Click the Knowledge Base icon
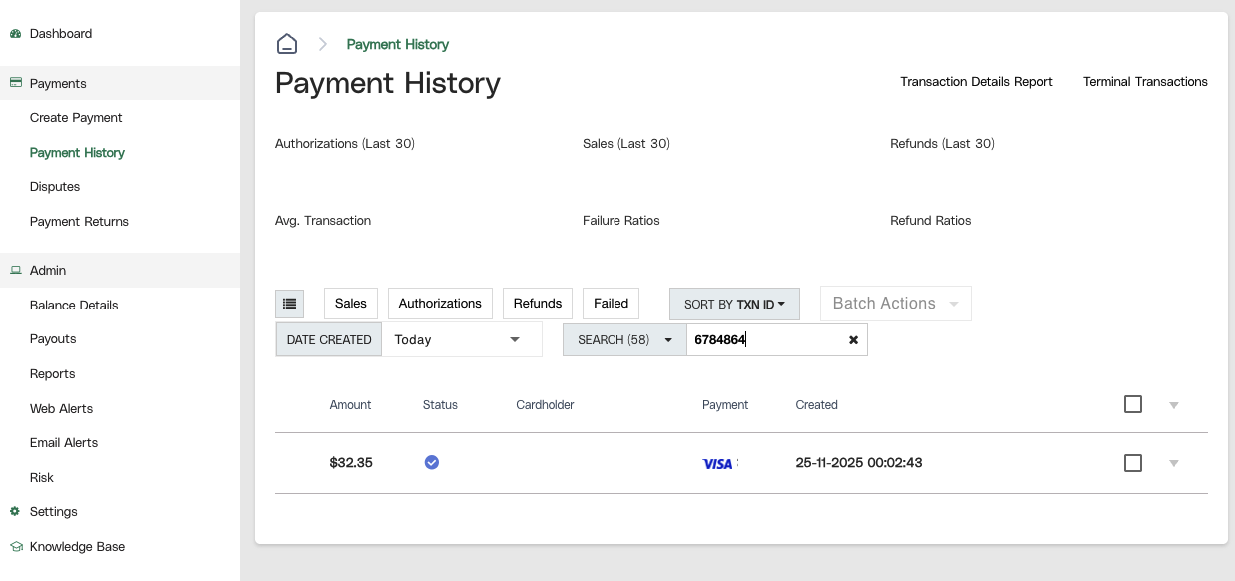 [x=14, y=546]
